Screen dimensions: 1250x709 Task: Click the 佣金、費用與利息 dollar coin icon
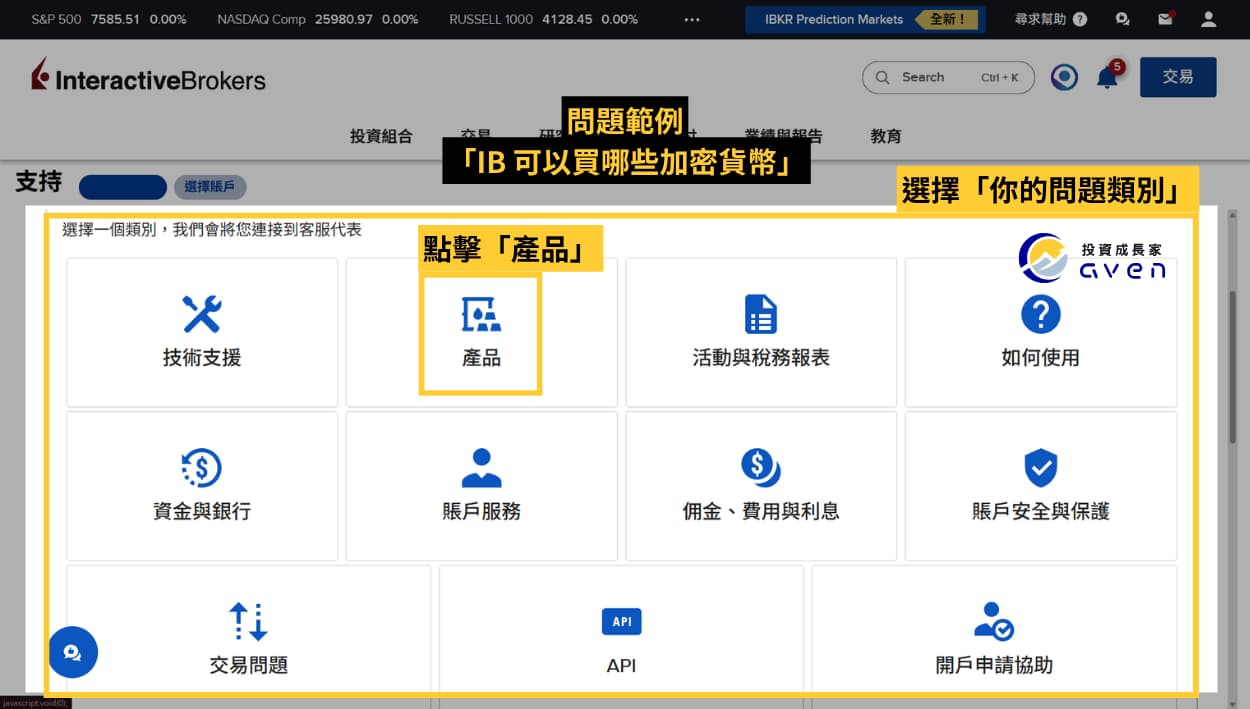(x=761, y=467)
